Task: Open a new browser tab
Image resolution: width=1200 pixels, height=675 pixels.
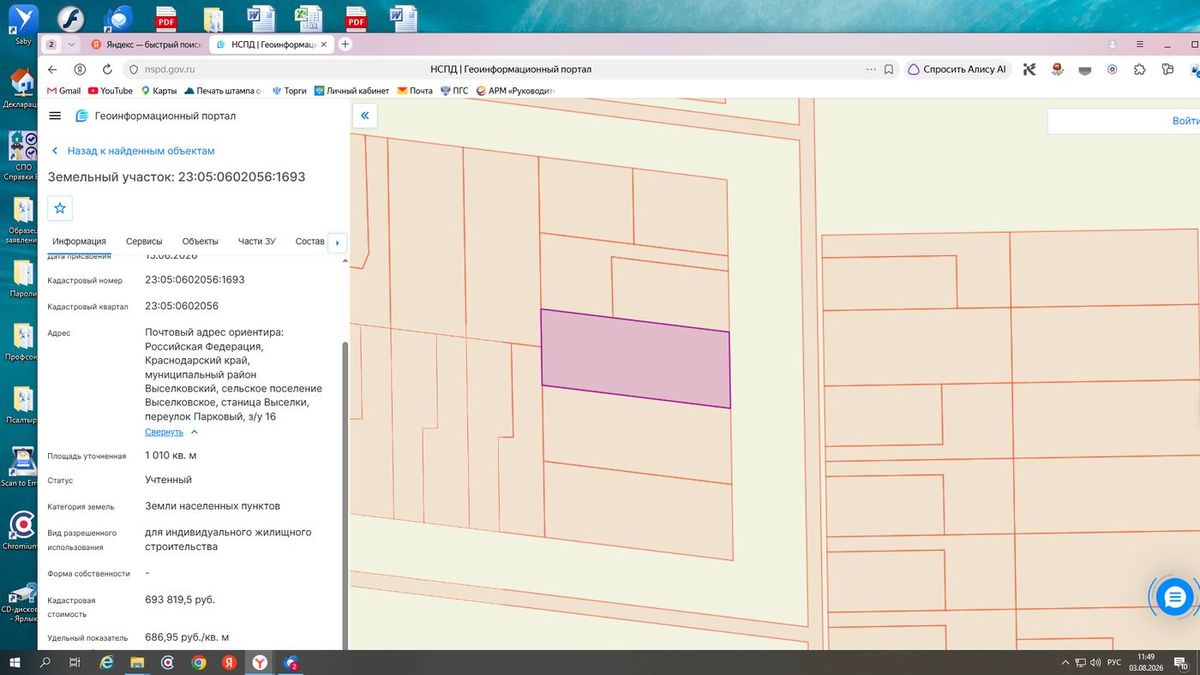Action: point(345,44)
